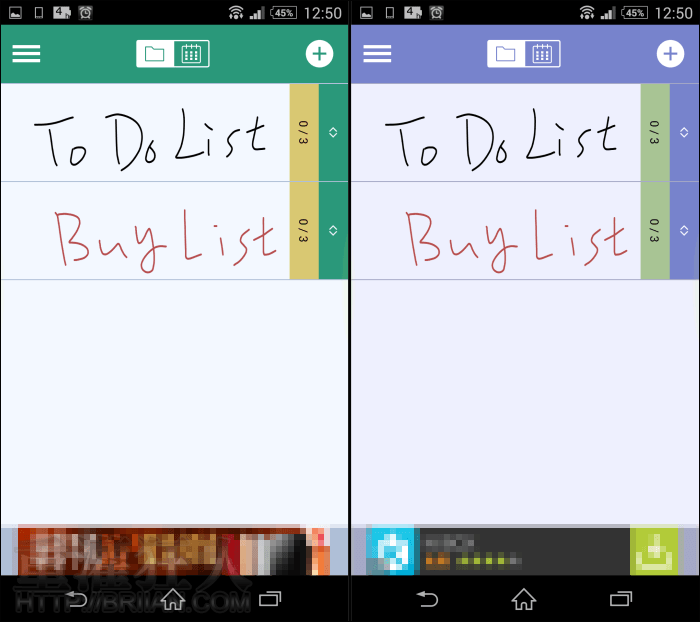Switch to folder view in green header
700x622 pixels.
[x=155, y=54]
